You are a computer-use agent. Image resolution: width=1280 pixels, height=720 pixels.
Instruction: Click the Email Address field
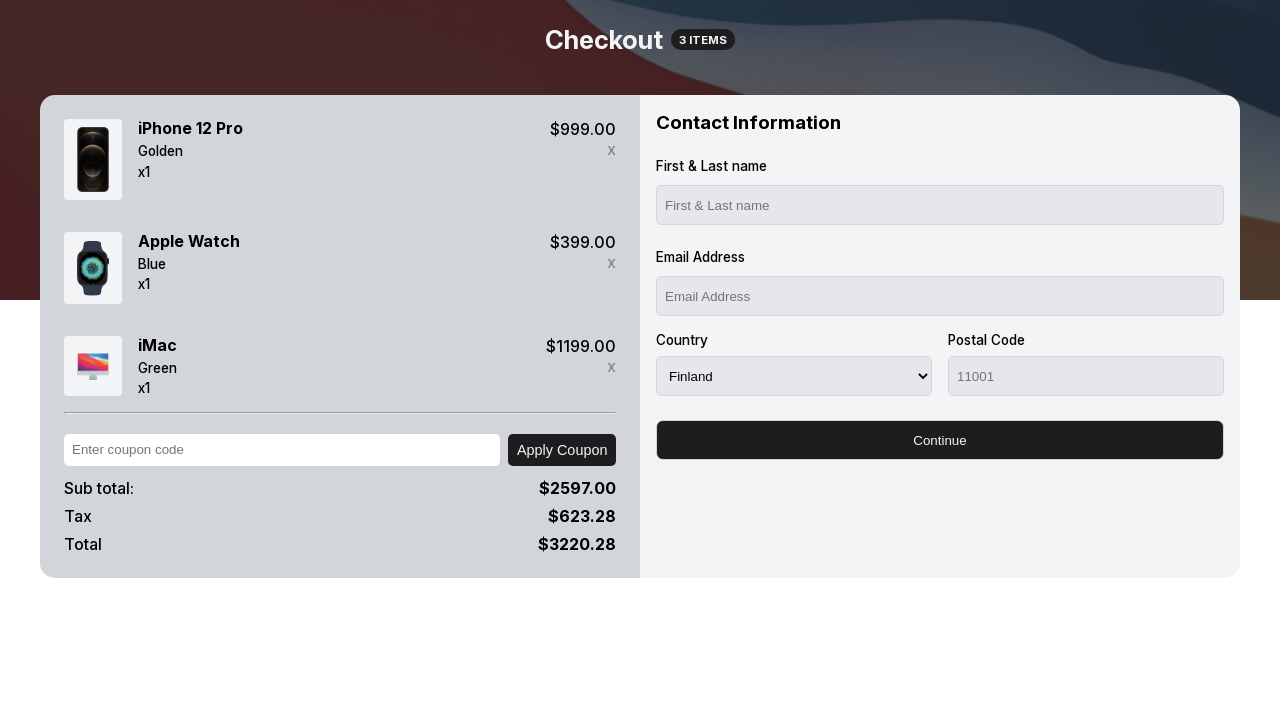click(x=940, y=296)
